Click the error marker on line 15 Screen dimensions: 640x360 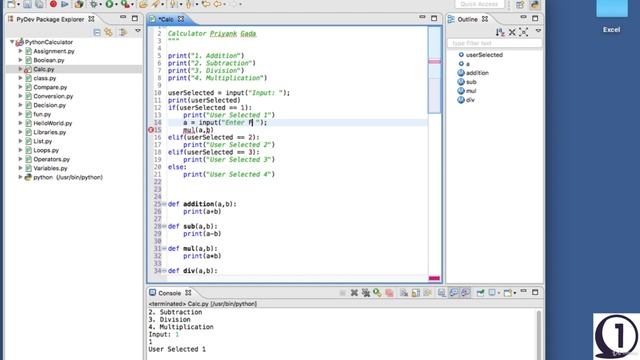[151, 130]
